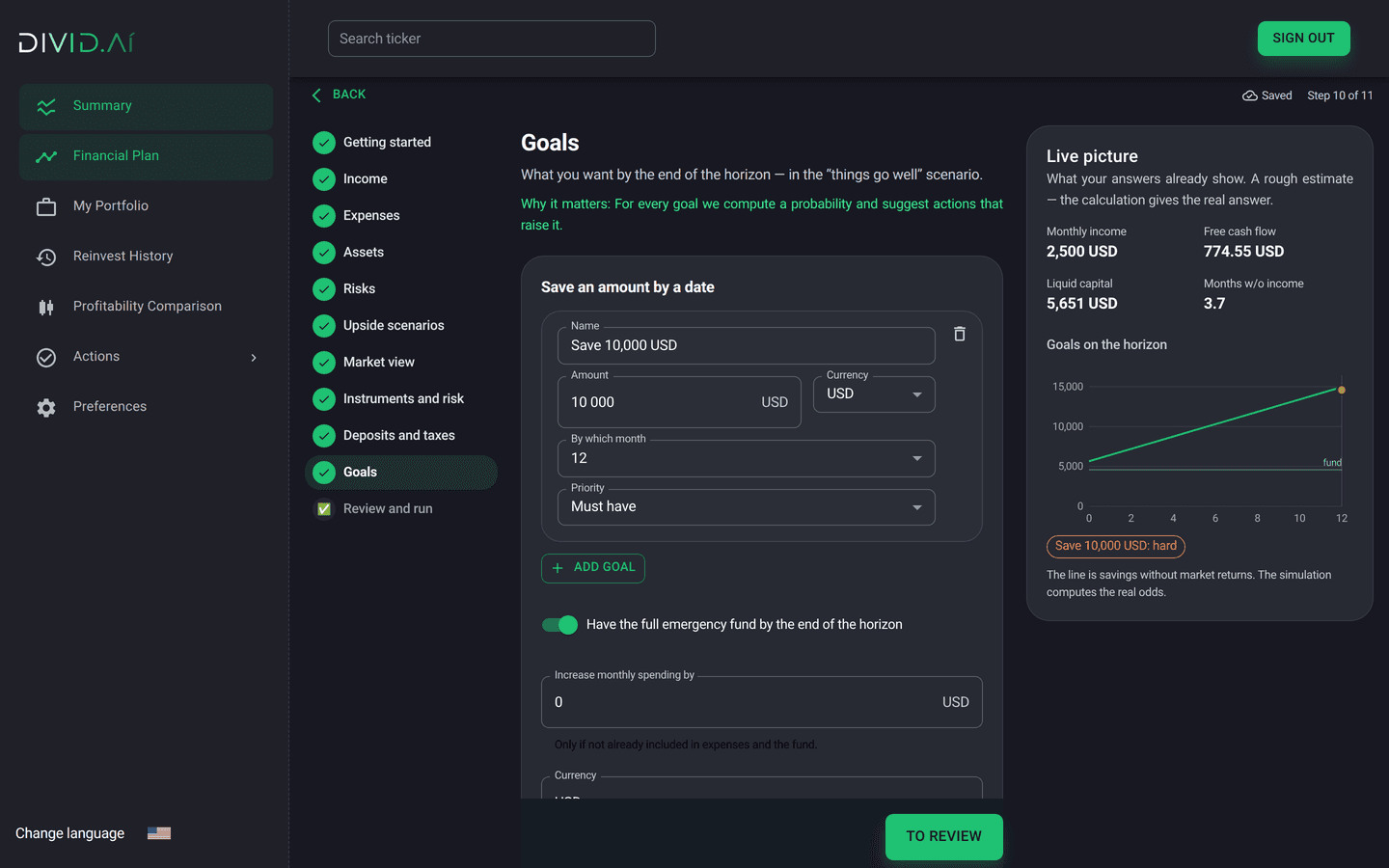Click the SIGN OUT button

click(1304, 39)
